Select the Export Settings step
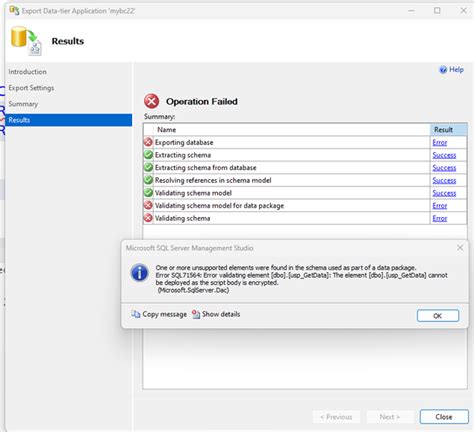Image resolution: width=474 pixels, height=432 pixels. tap(31, 88)
